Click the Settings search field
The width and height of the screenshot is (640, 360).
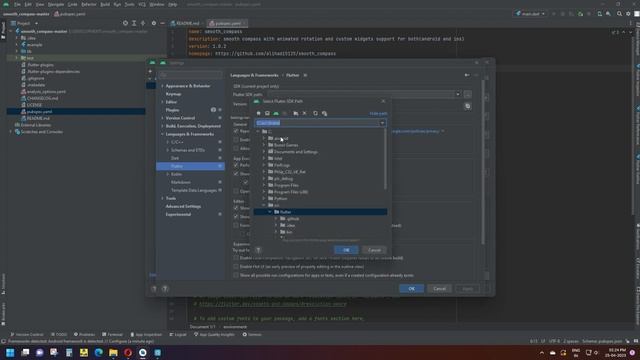(x=191, y=75)
